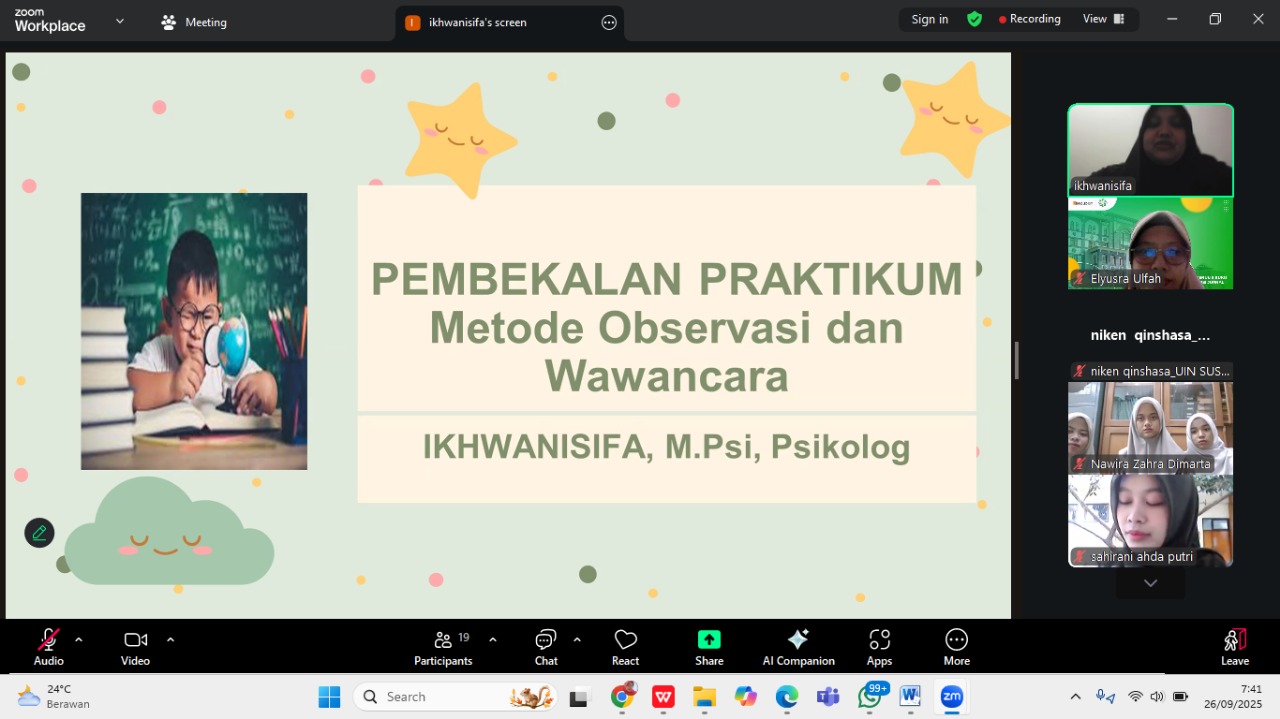Leave the meeting

pos(1234,647)
